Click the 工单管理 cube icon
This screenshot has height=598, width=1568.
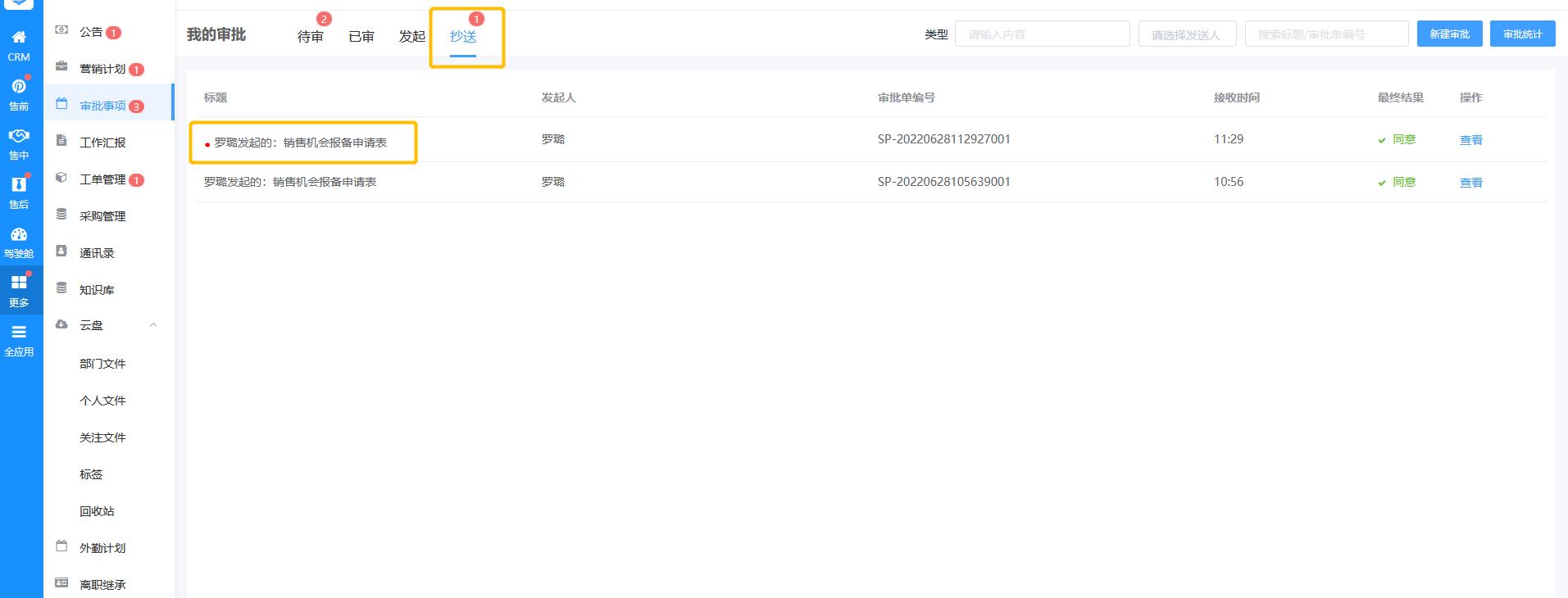(x=61, y=178)
